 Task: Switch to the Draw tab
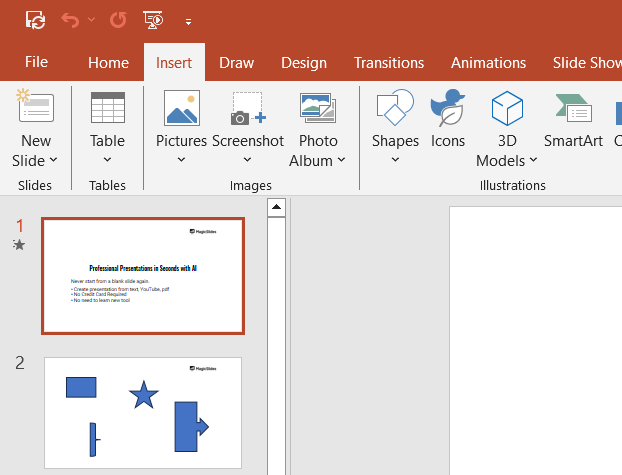pyautogui.click(x=236, y=63)
